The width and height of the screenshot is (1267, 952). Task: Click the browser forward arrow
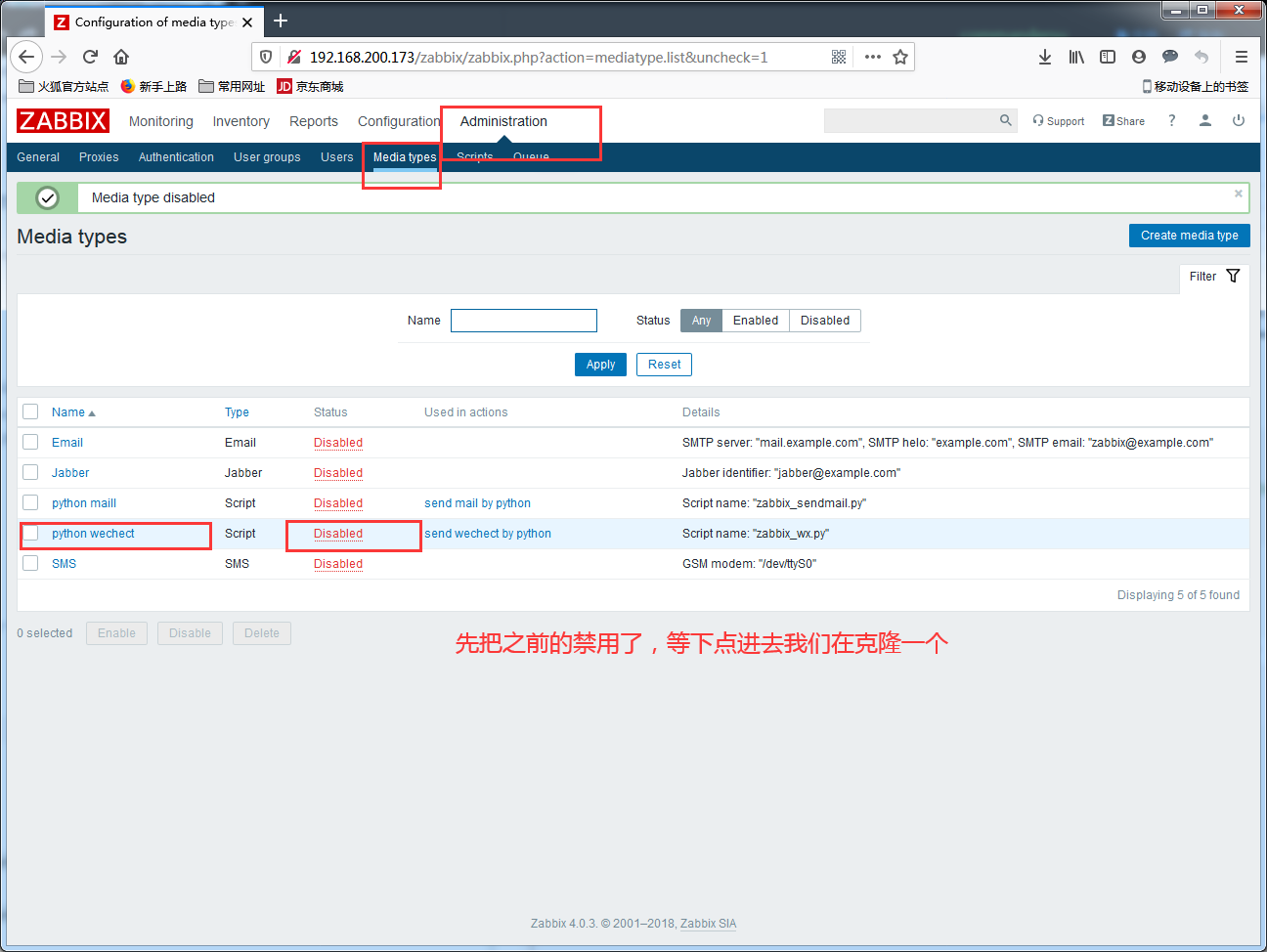tap(59, 57)
